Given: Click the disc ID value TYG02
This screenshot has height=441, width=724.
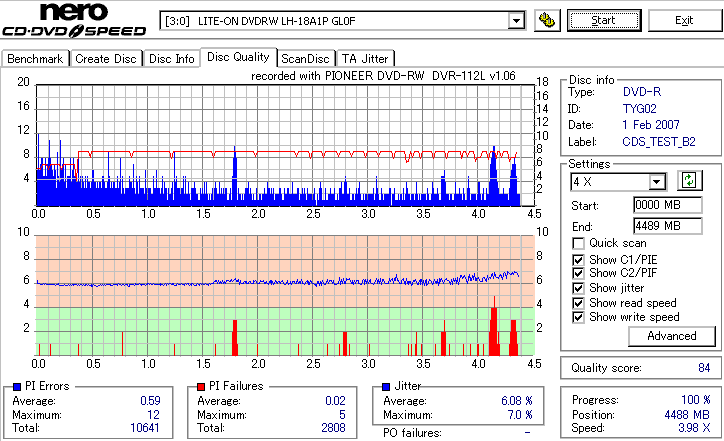Looking at the screenshot, I should pyautogui.click(x=640, y=109).
